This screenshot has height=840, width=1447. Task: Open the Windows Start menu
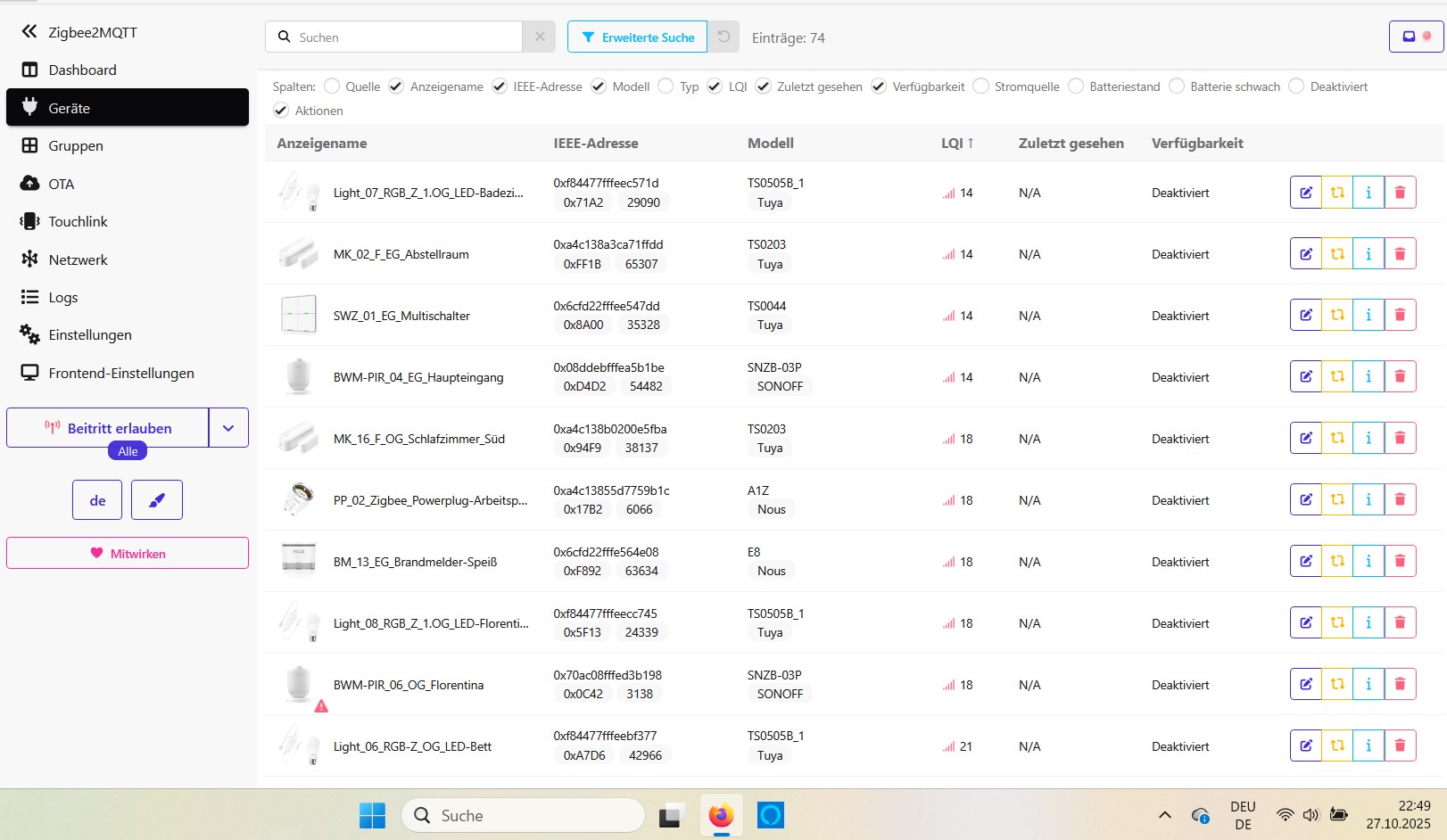tap(372, 815)
